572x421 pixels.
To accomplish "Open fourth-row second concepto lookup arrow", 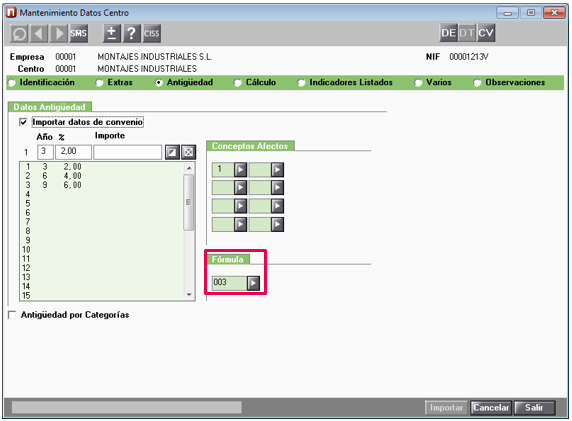I will pos(278,224).
